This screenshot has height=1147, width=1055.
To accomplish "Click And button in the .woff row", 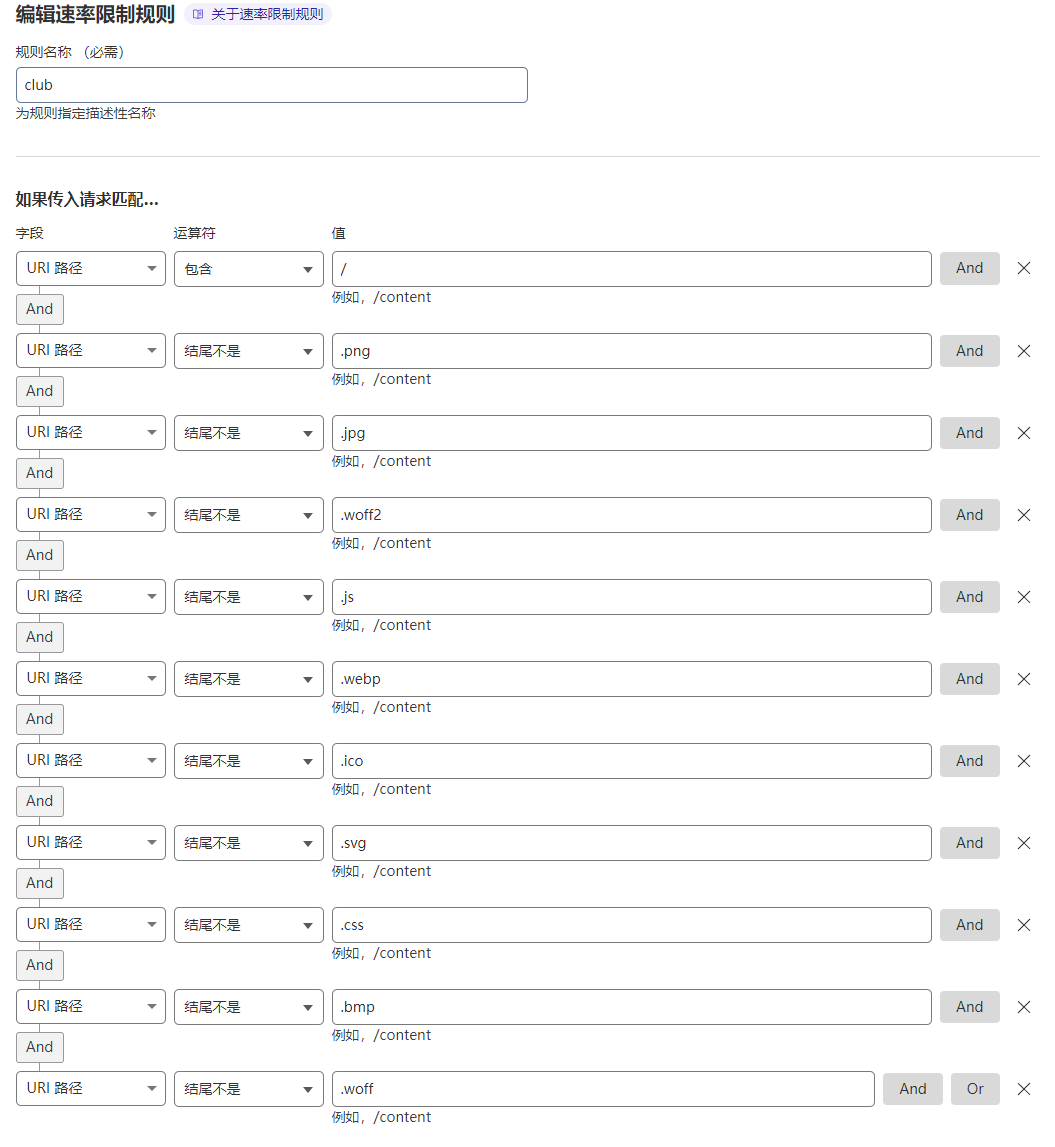I will (x=912, y=1089).
